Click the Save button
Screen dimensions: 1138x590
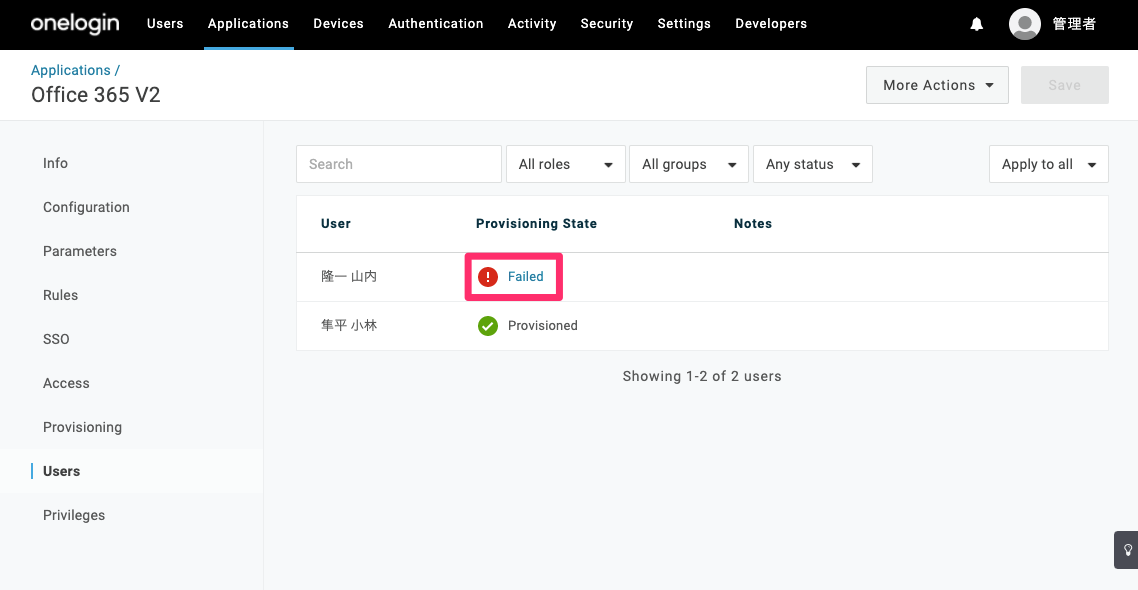tap(1065, 85)
